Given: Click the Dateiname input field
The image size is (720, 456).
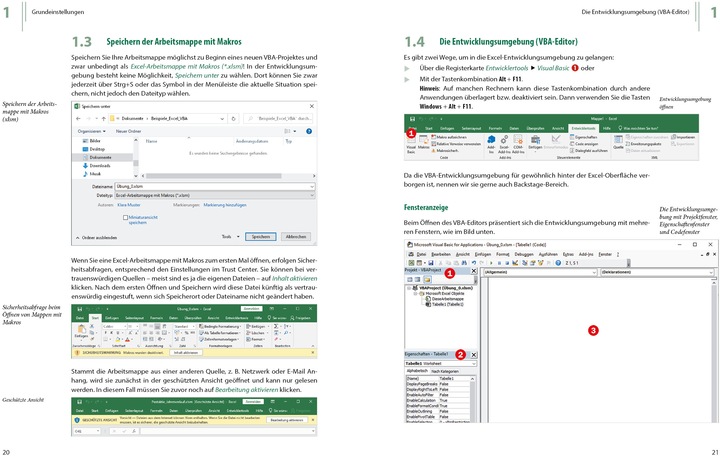Looking at the screenshot, I should (214, 187).
